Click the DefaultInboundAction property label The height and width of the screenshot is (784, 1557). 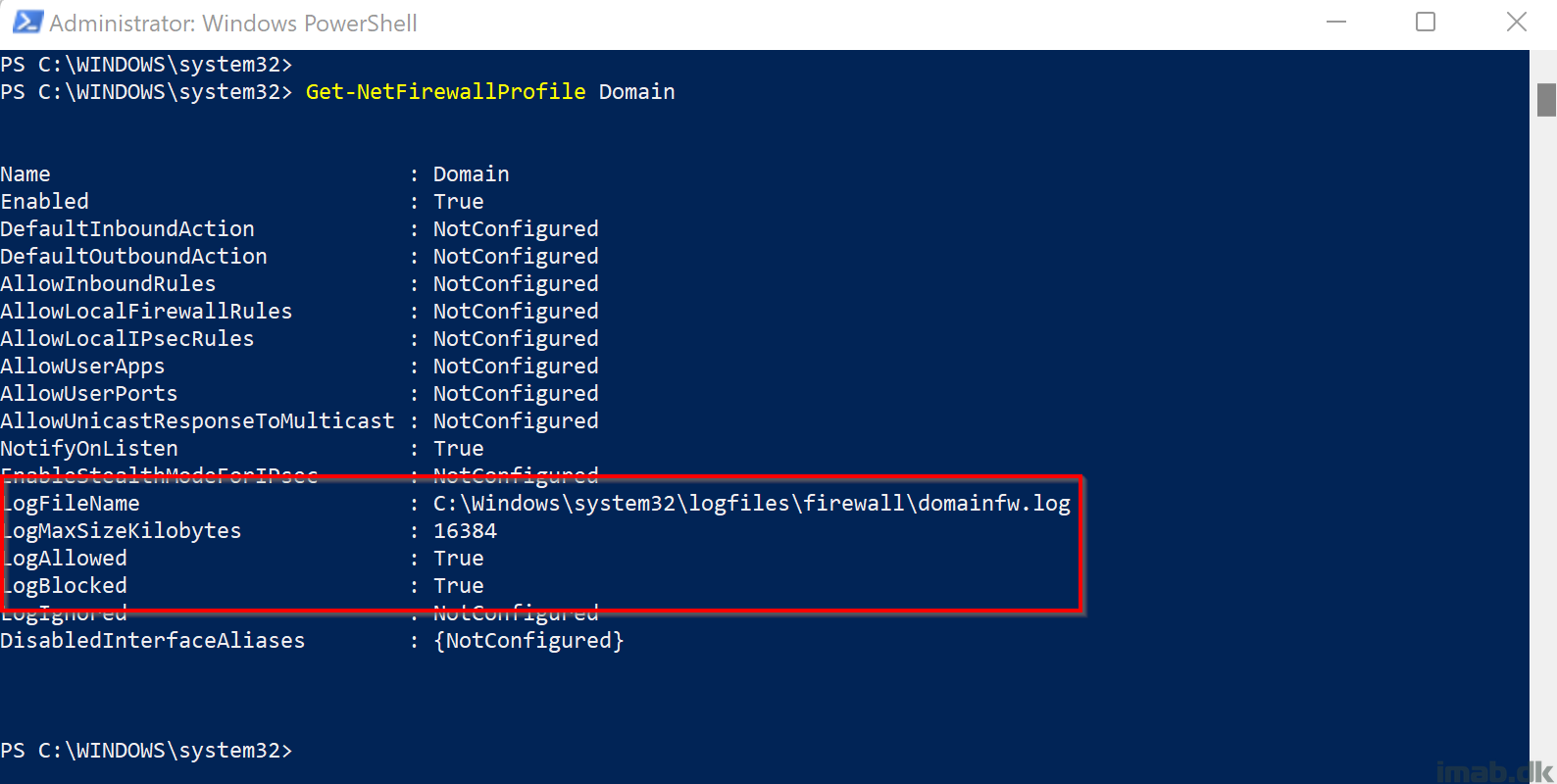tap(127, 229)
